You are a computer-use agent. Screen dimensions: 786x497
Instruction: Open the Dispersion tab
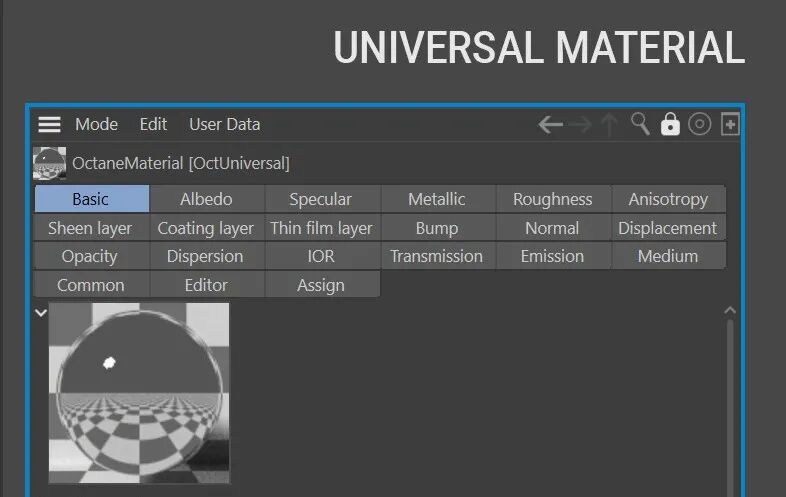(207, 256)
